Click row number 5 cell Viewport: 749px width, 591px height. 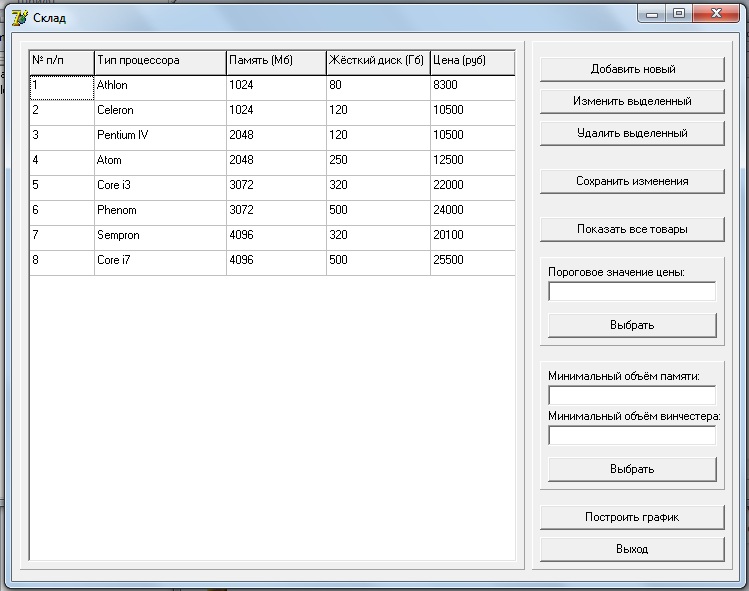point(62,188)
